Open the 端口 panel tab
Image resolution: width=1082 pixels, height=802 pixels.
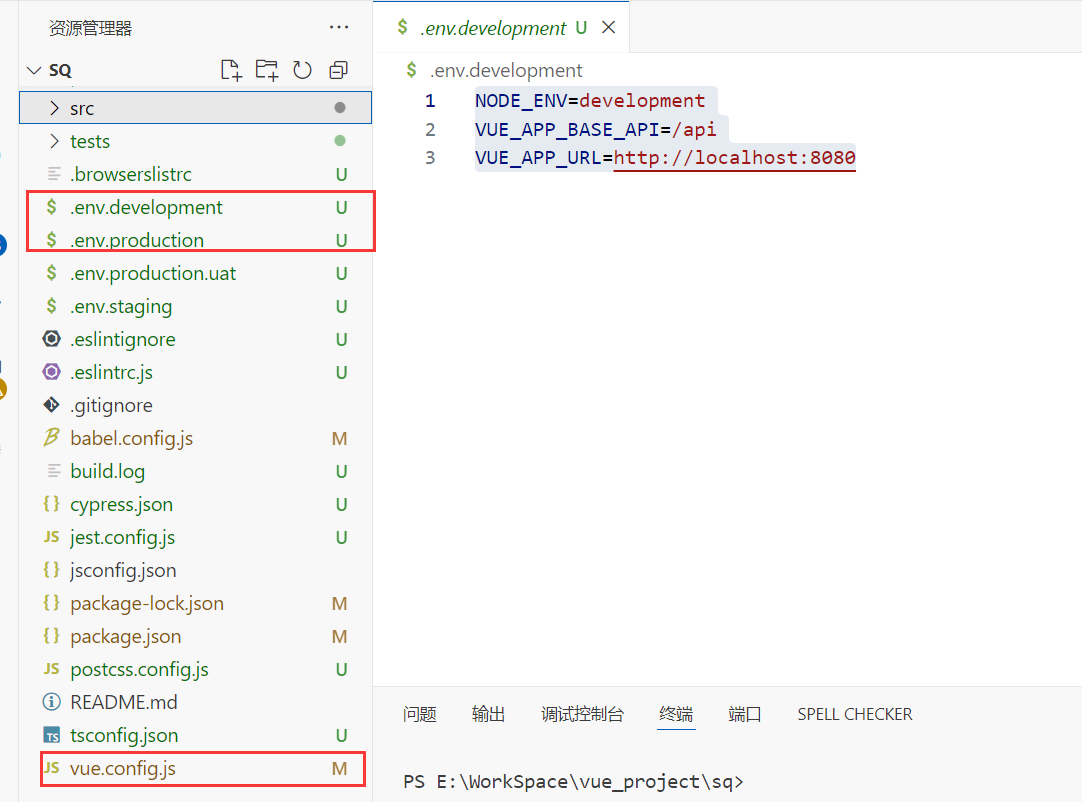[x=744, y=714]
